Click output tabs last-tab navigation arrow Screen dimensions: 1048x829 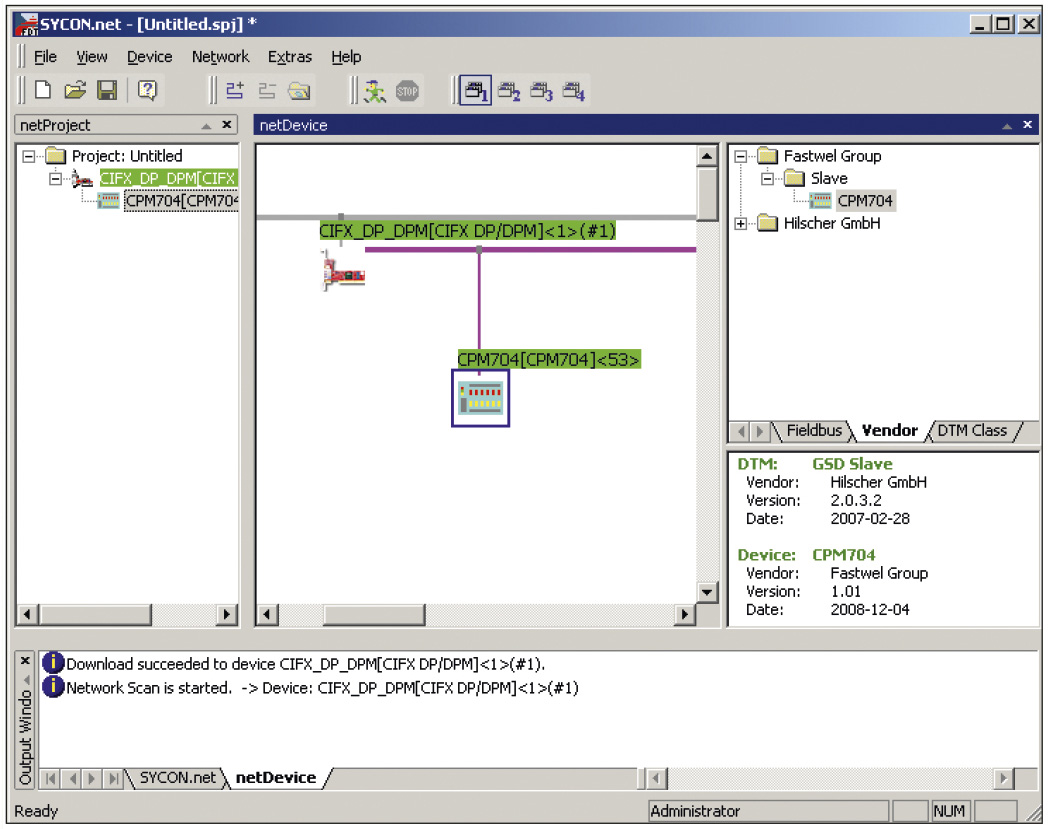114,778
